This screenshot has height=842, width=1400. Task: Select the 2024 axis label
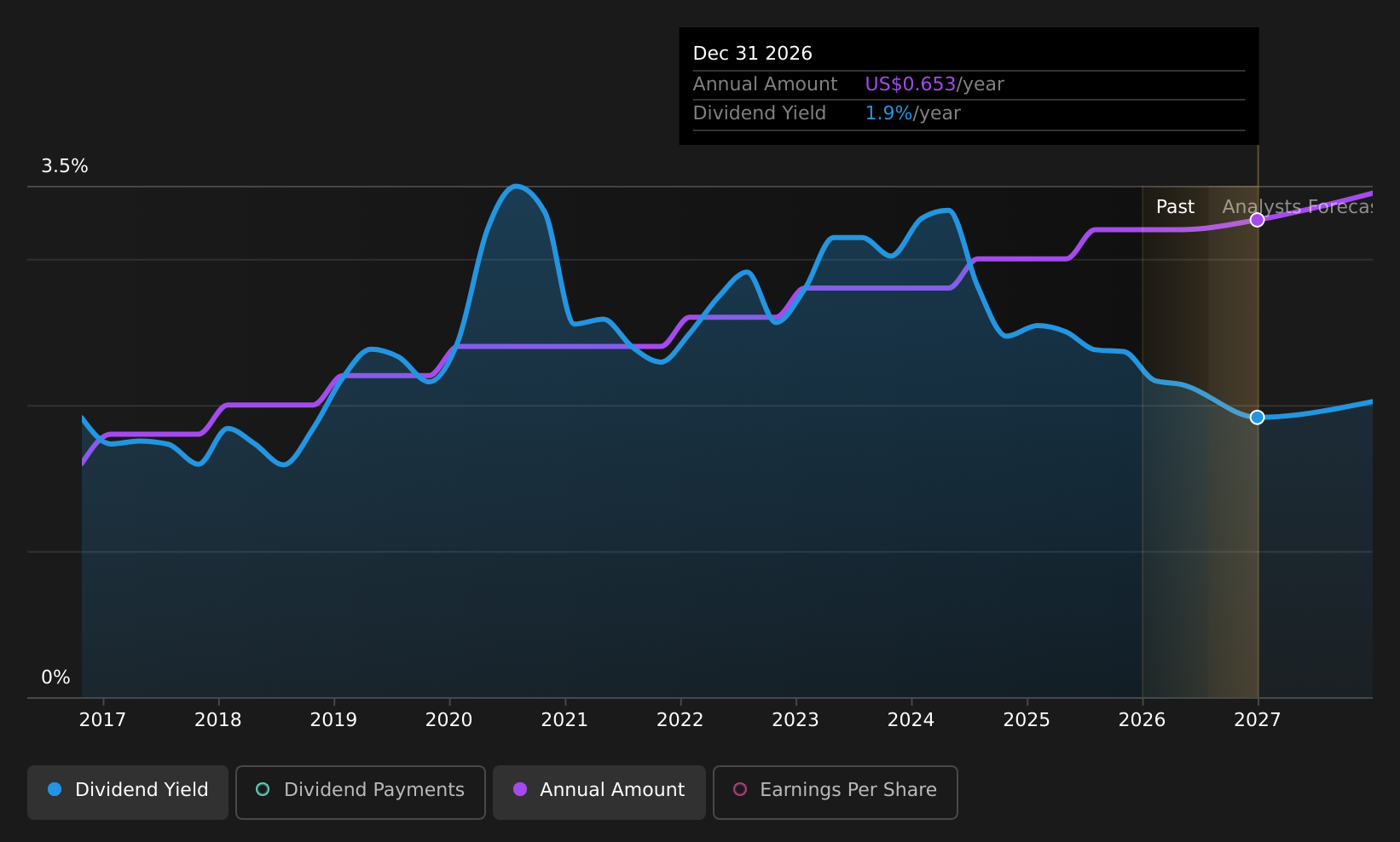pyautogui.click(x=911, y=720)
